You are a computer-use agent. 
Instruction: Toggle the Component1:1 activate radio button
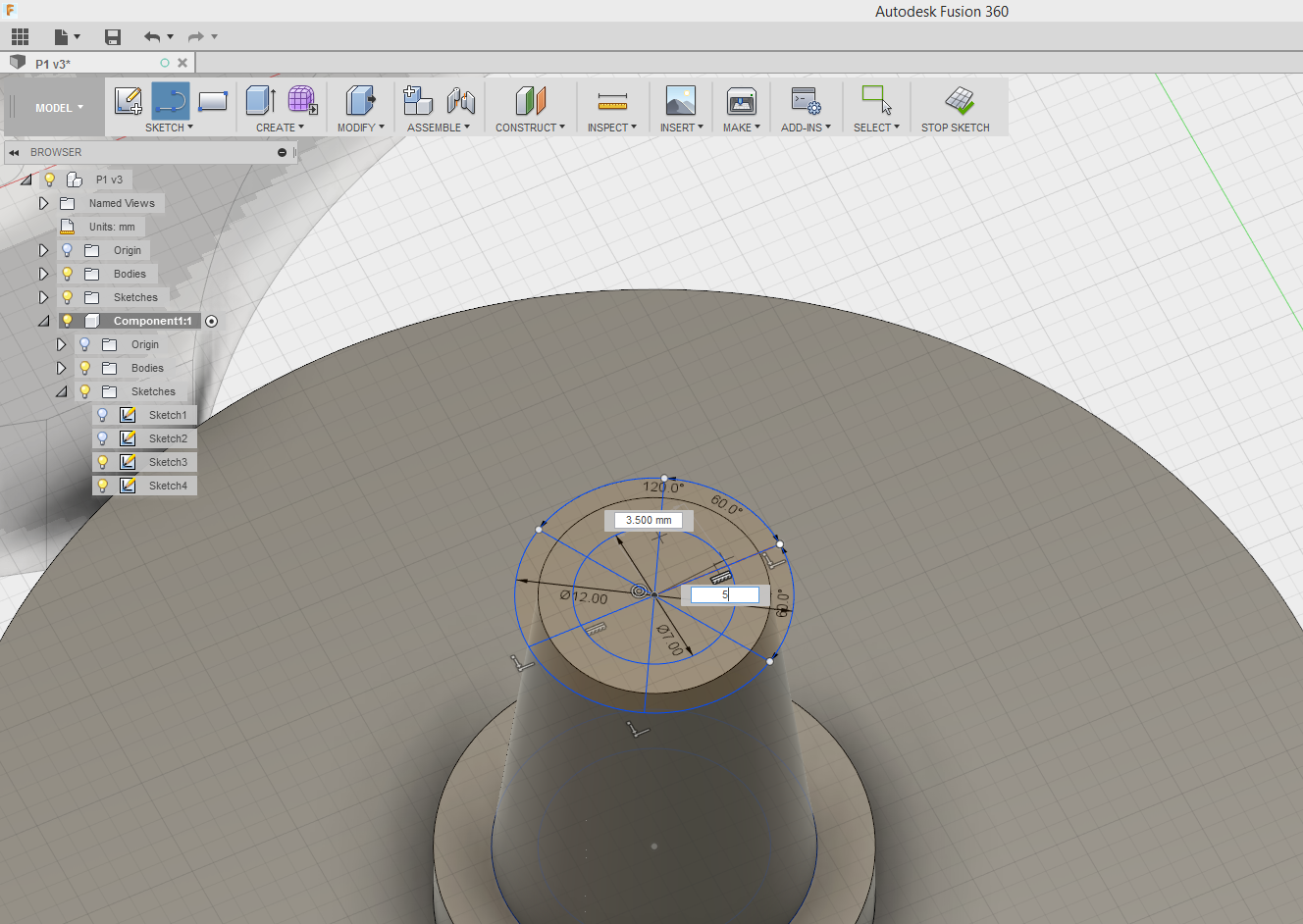(211, 321)
